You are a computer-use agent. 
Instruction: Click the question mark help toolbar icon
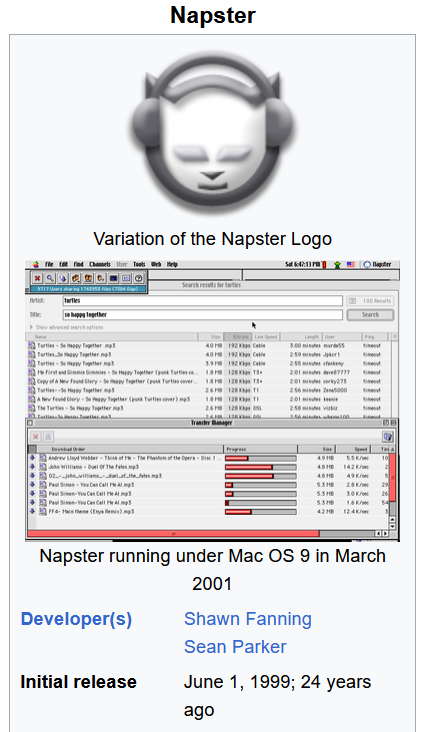coord(139,278)
